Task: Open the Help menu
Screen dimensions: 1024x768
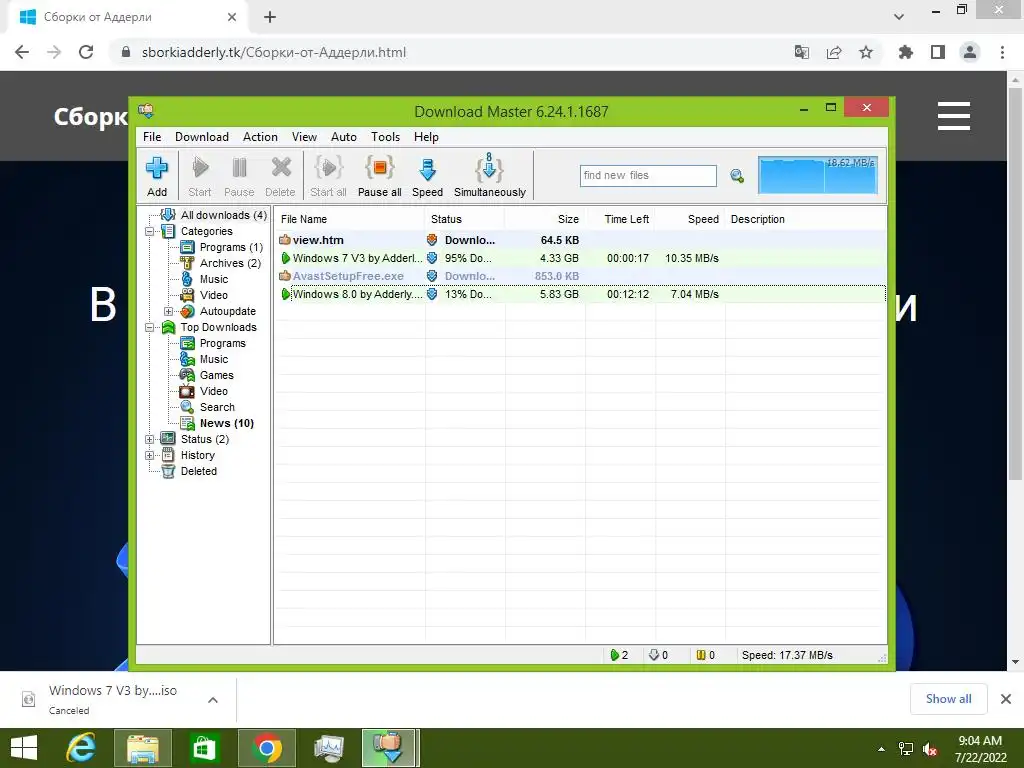Action: coord(426,137)
